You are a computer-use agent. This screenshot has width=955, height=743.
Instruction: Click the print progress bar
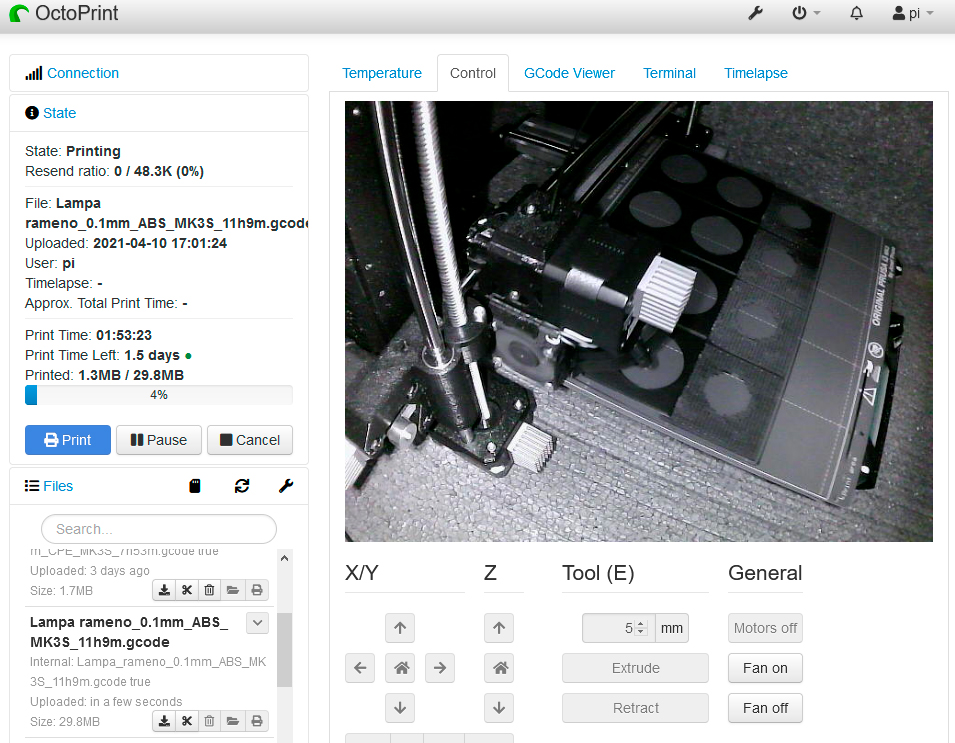click(159, 395)
